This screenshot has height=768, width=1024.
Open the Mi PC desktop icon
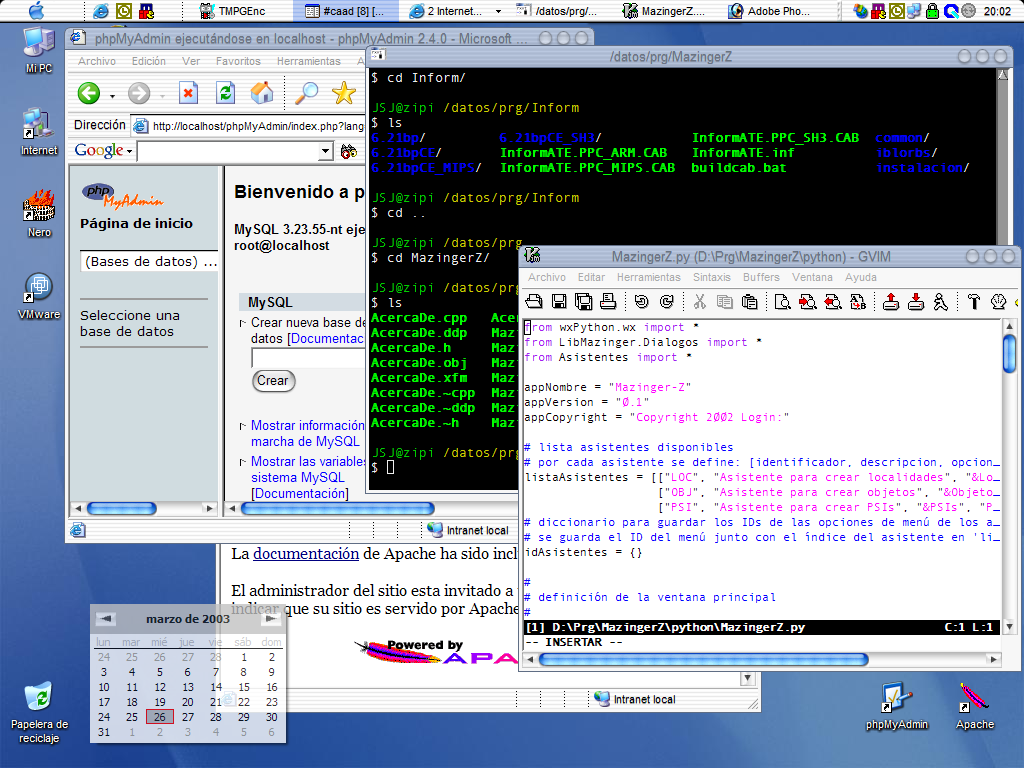click(39, 50)
